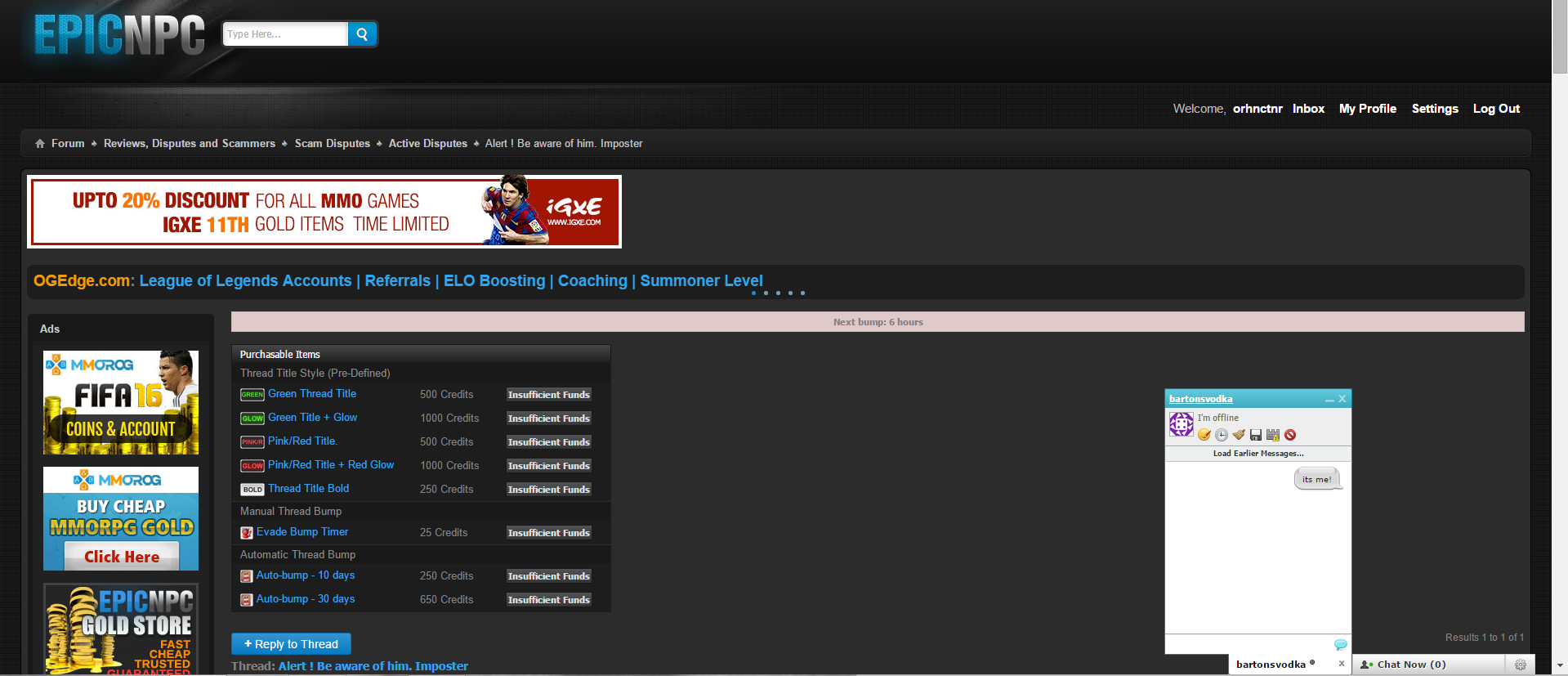The height and width of the screenshot is (676, 1568).
Task: Click the Auto-bump 30 days icon
Action: (x=247, y=600)
